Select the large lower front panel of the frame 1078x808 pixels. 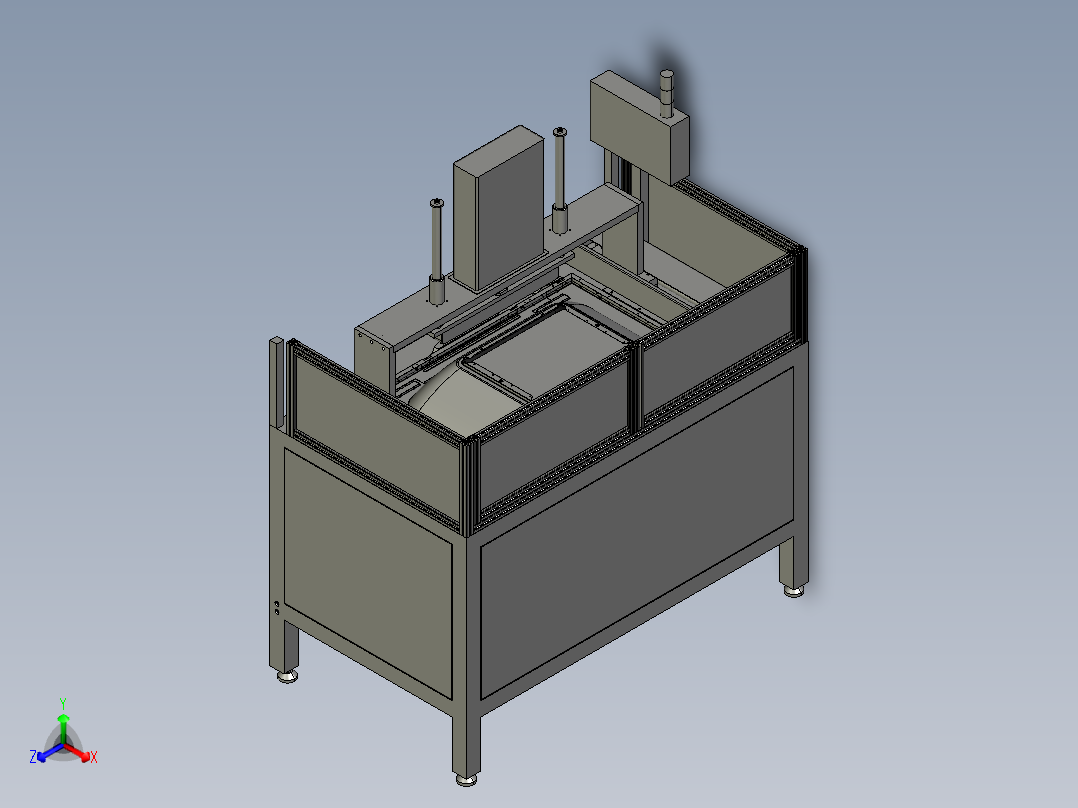[637, 534]
